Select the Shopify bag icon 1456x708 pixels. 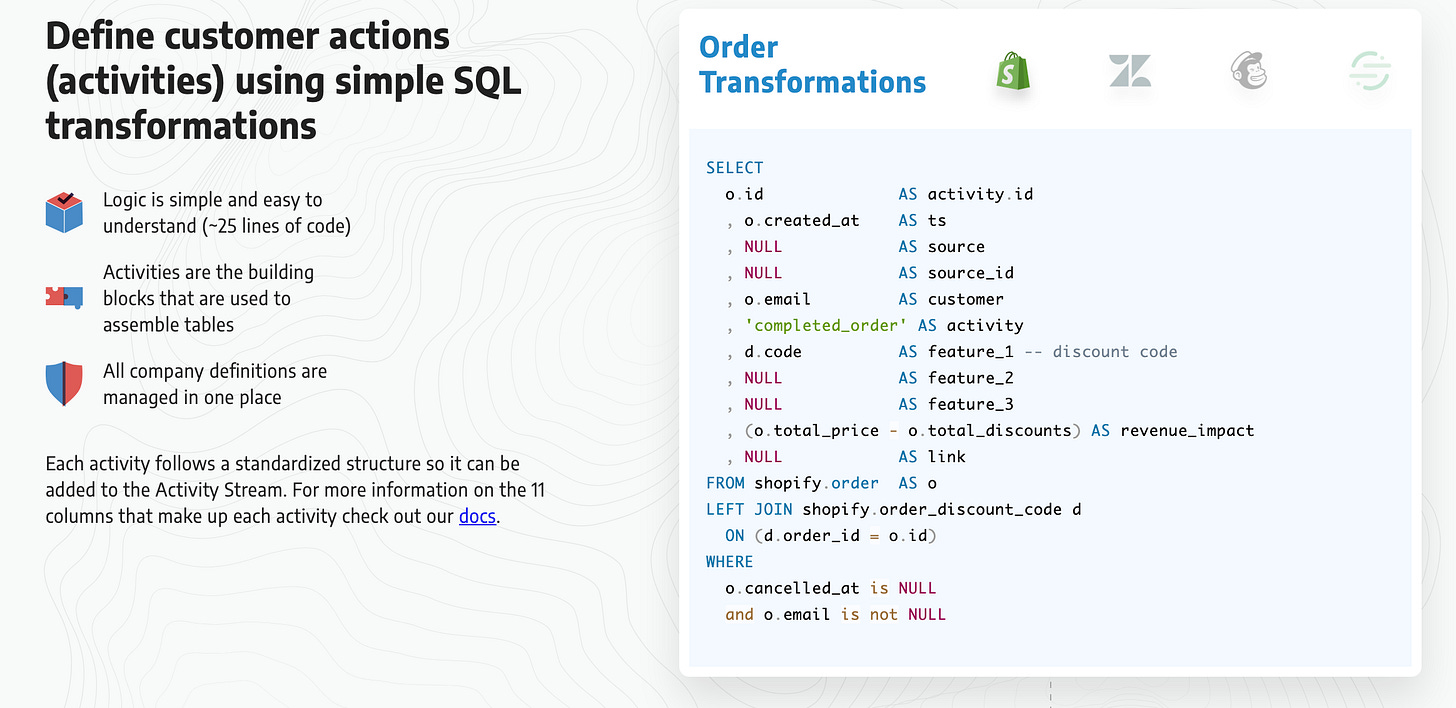[x=1012, y=73]
